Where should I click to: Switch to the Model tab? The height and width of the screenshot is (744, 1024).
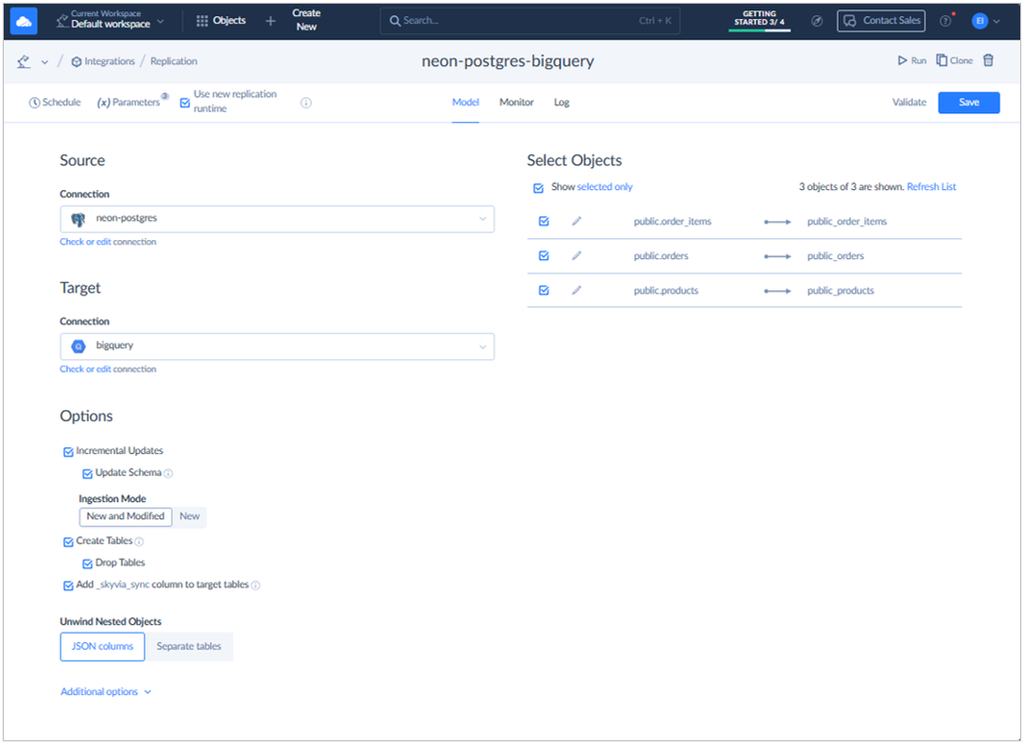465,103
